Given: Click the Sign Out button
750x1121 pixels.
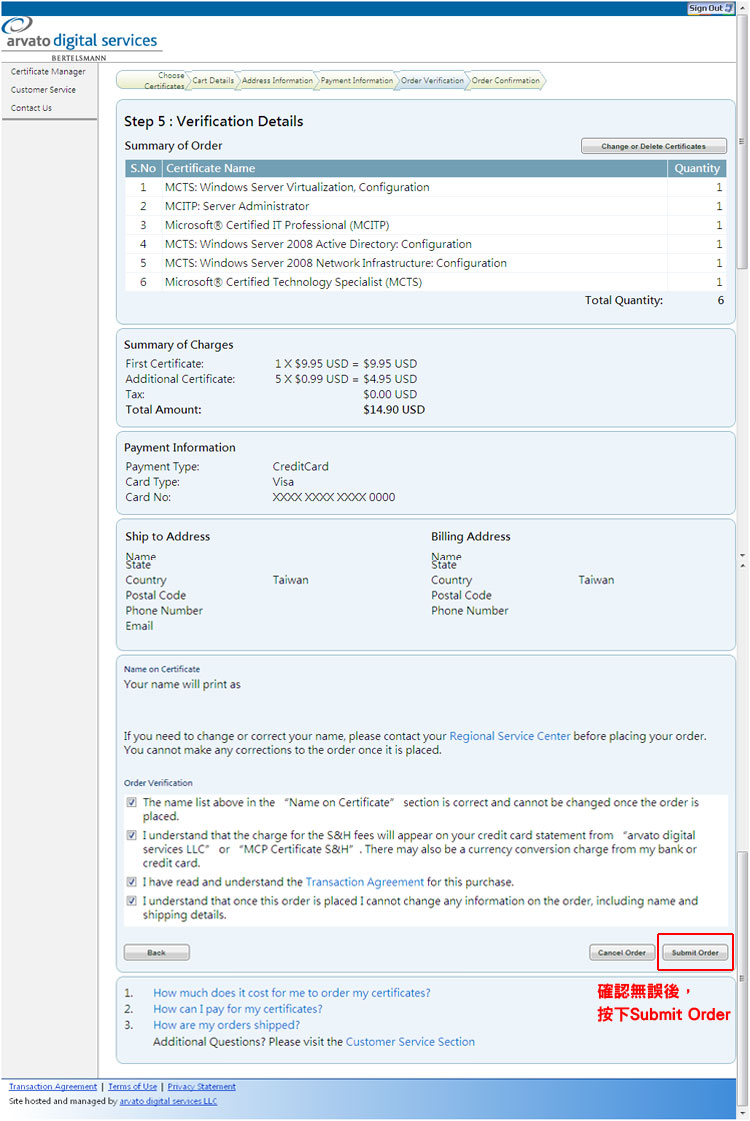Looking at the screenshot, I should point(710,8).
